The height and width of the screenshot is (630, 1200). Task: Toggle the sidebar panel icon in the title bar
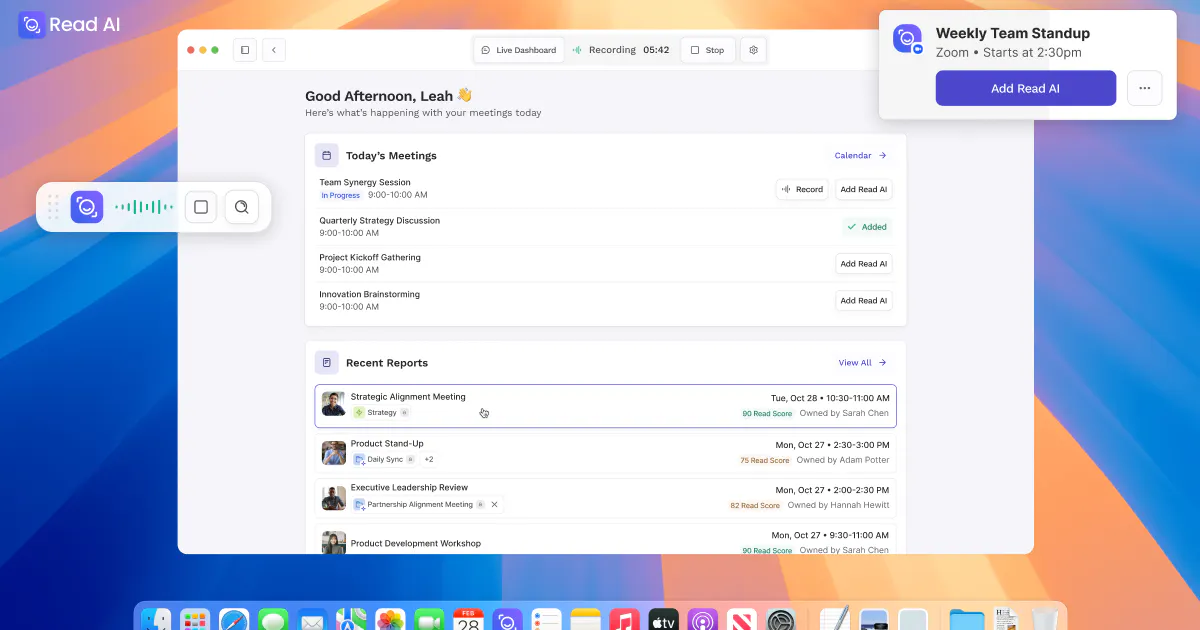click(245, 50)
